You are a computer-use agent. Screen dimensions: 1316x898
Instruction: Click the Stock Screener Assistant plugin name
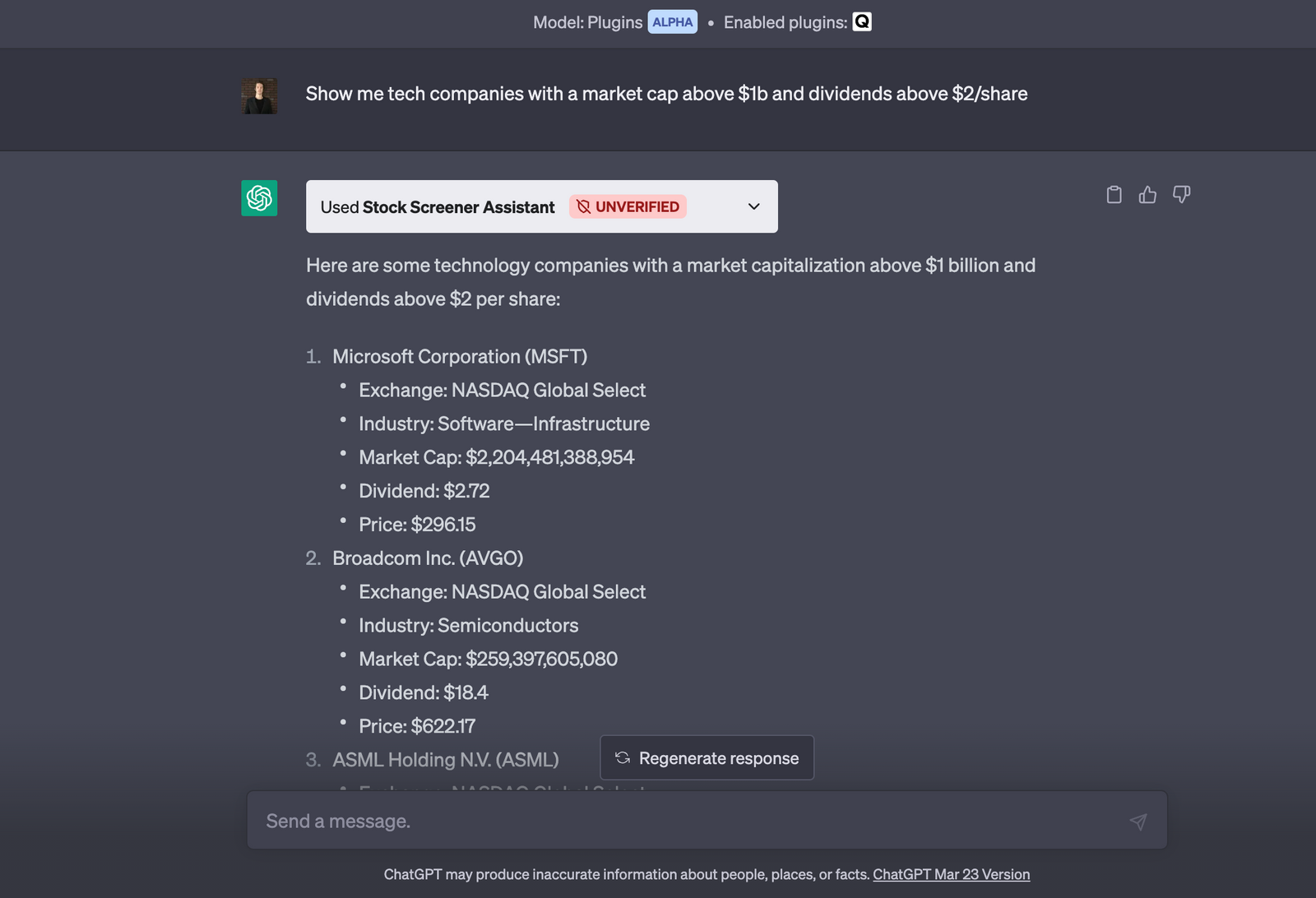(x=457, y=206)
